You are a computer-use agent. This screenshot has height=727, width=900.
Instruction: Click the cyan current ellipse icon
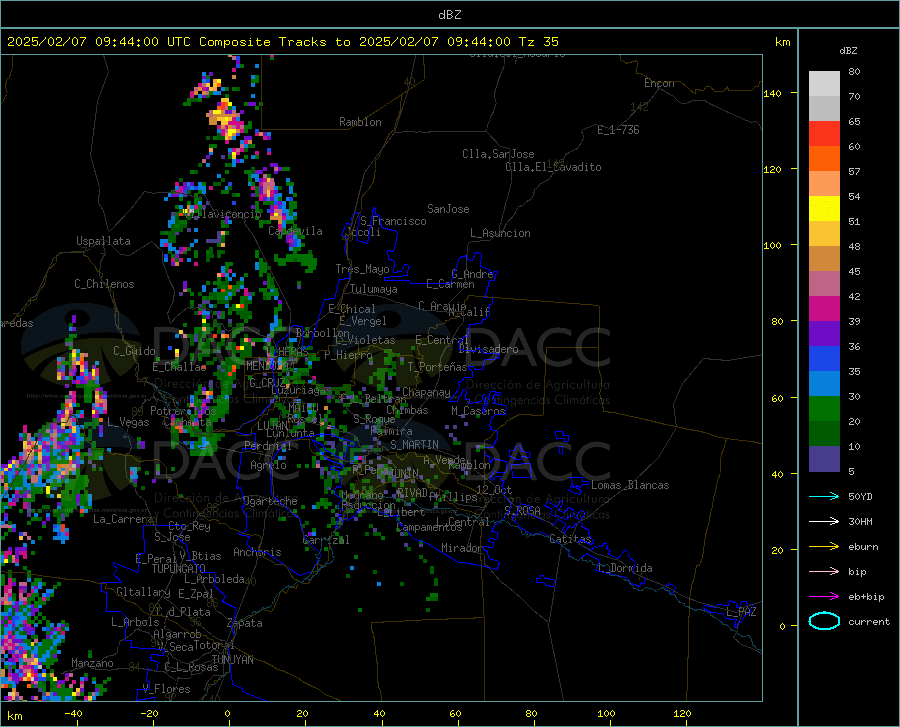coord(824,621)
